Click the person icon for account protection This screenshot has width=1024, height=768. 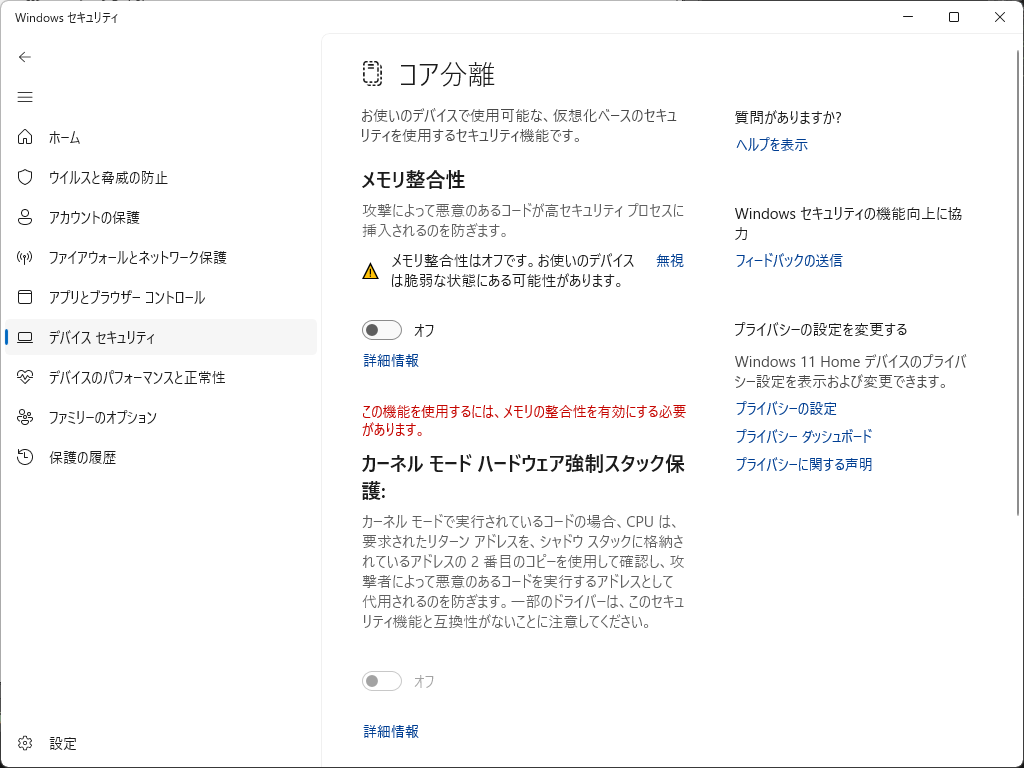coord(25,217)
